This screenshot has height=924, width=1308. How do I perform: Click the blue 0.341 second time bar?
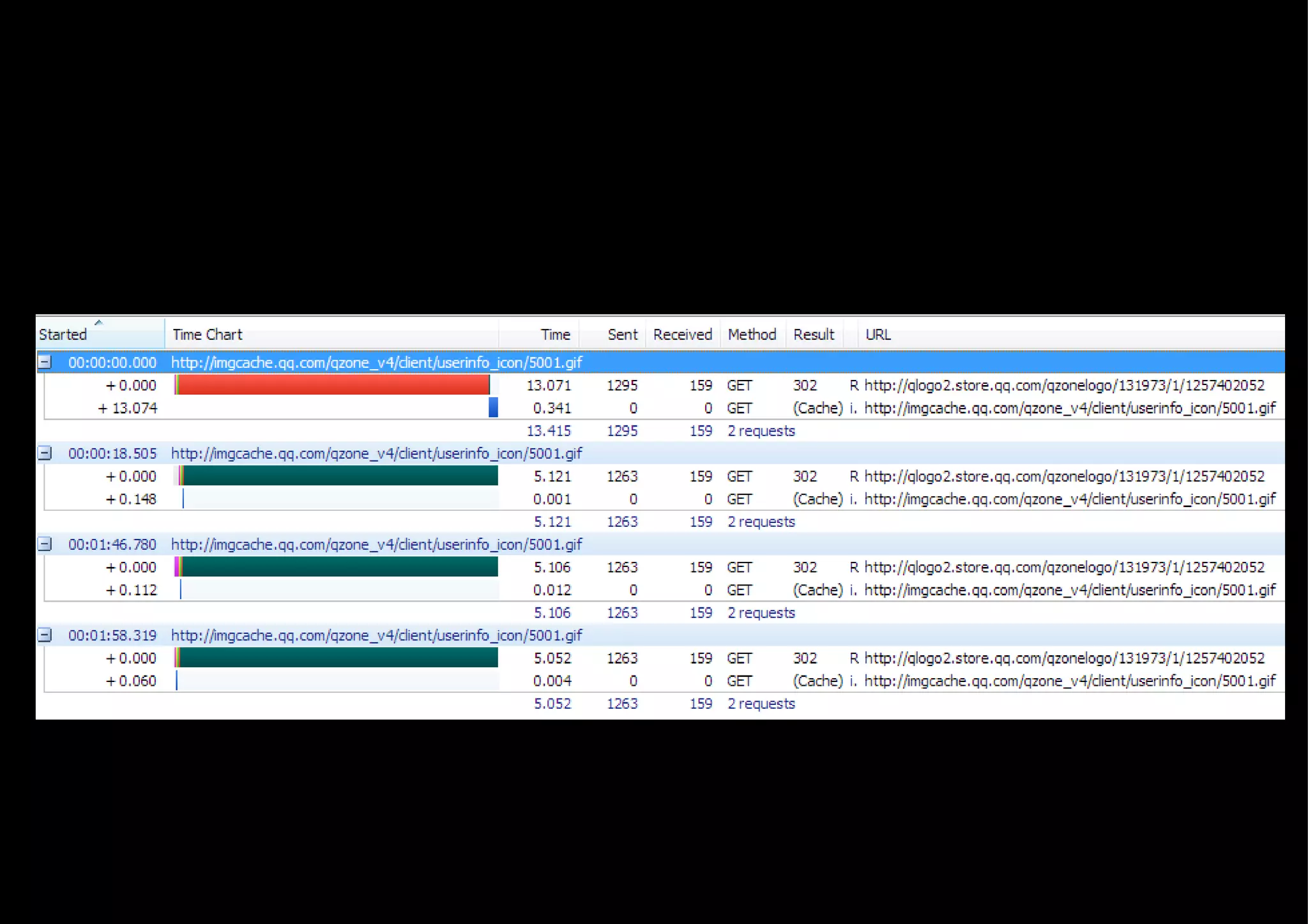tap(493, 407)
